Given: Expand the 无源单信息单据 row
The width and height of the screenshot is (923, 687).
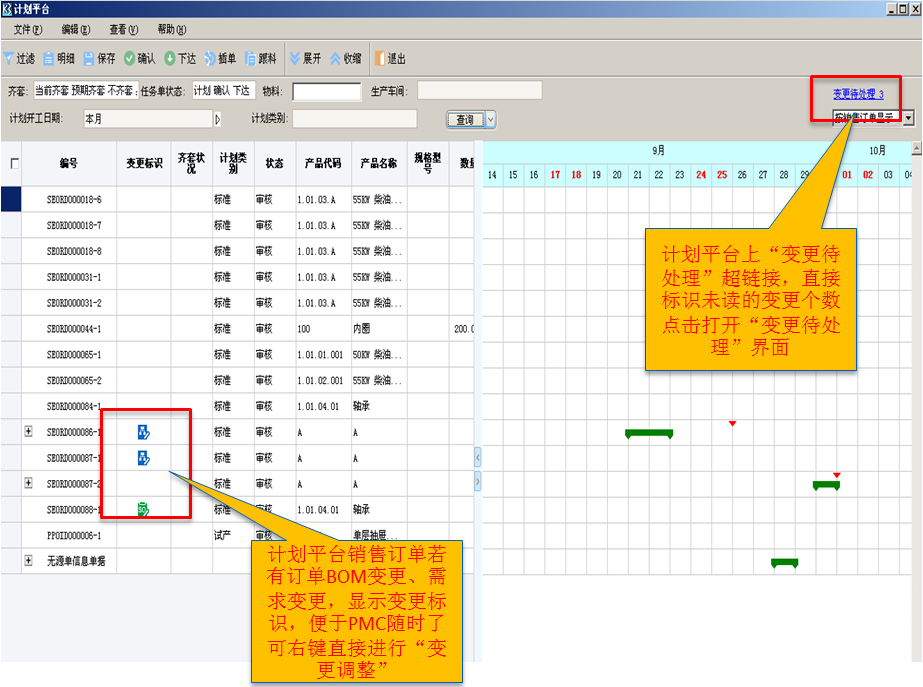Looking at the screenshot, I should coord(28,562).
